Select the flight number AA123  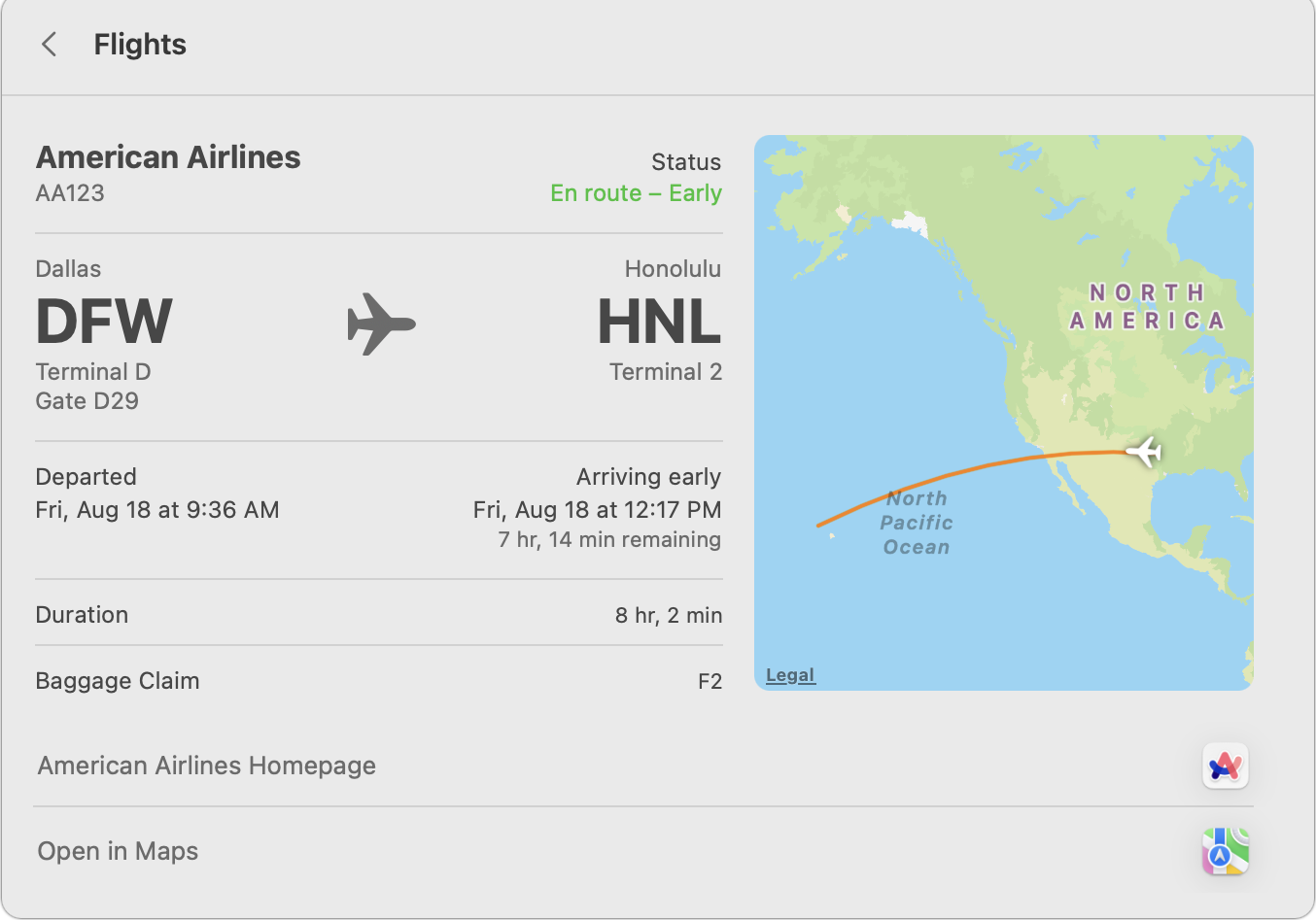tap(70, 193)
